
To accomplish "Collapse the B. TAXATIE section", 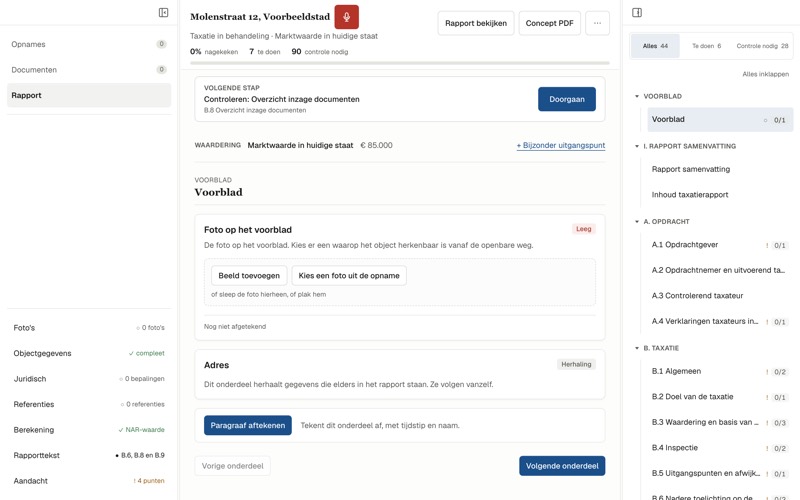I will 637,348.
